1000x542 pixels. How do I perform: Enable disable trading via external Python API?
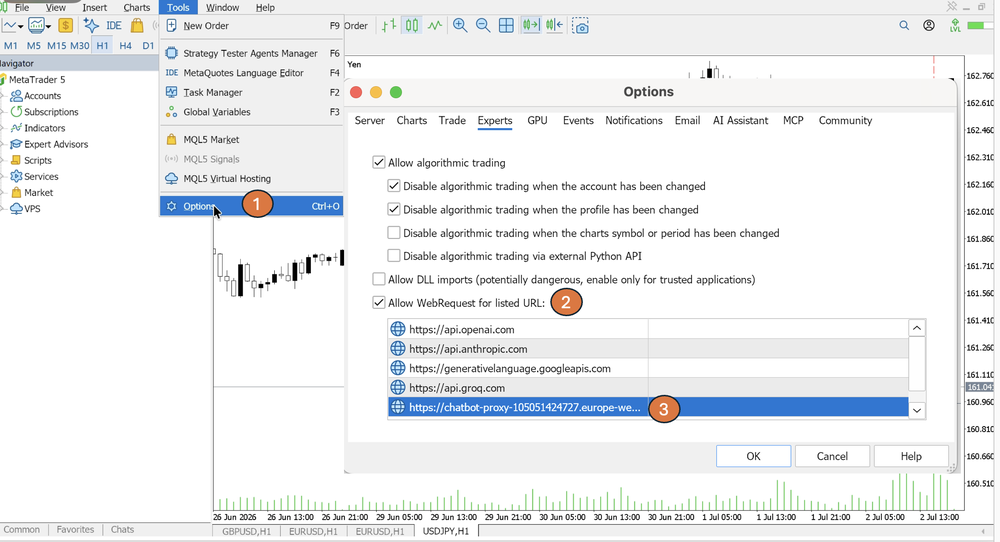393,256
